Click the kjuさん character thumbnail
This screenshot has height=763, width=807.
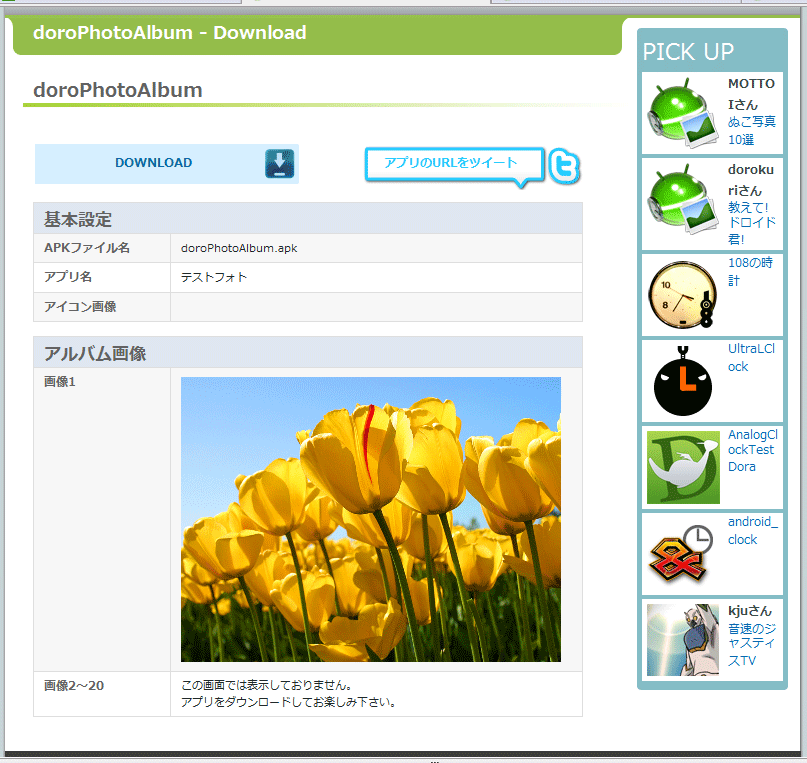tap(683, 640)
